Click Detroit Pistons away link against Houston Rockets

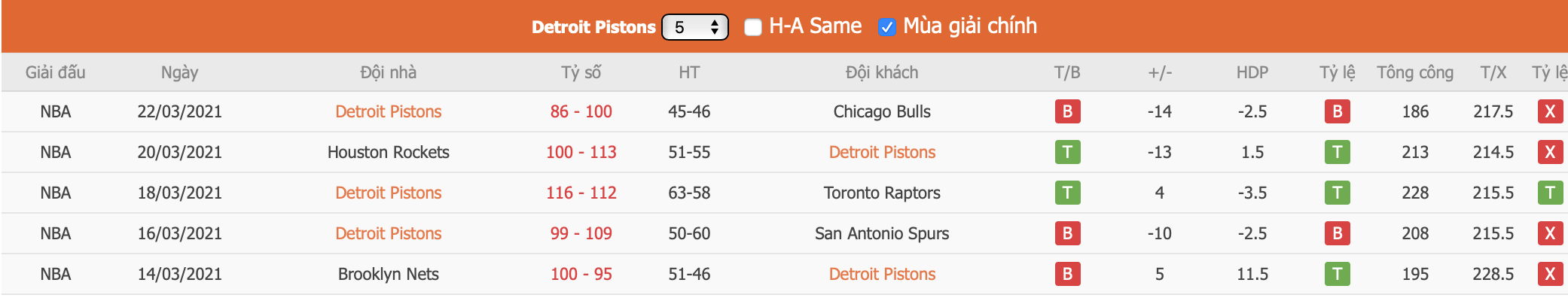(x=882, y=152)
